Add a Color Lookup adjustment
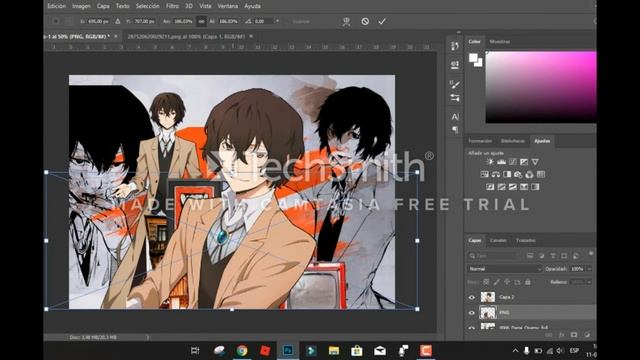Image resolution: width=640 pixels, height=360 pixels. (541, 174)
